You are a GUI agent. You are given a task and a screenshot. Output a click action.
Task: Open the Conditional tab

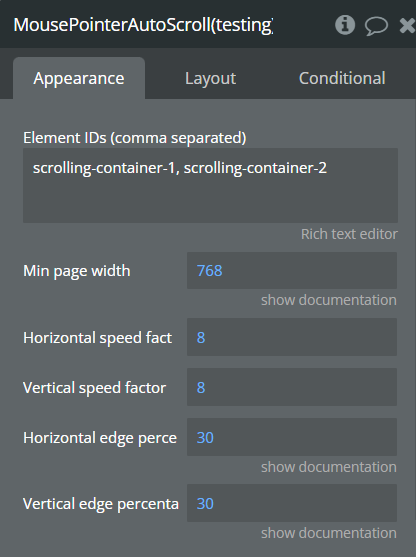(x=342, y=78)
